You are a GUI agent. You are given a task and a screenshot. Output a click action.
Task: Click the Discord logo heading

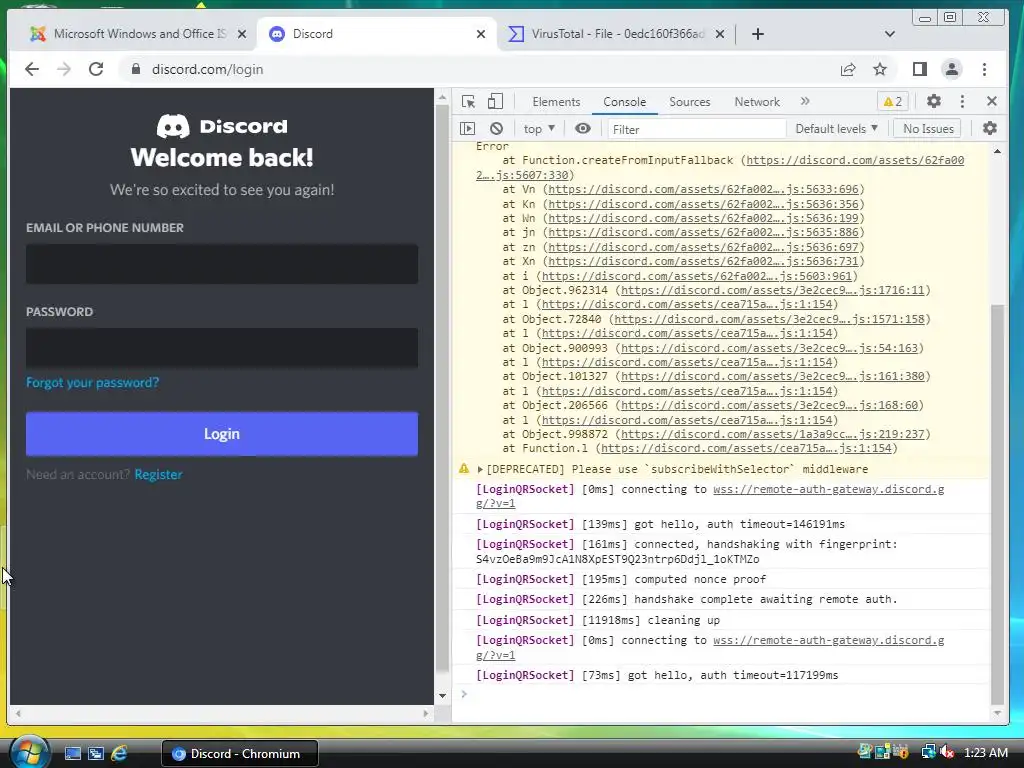(x=222, y=126)
